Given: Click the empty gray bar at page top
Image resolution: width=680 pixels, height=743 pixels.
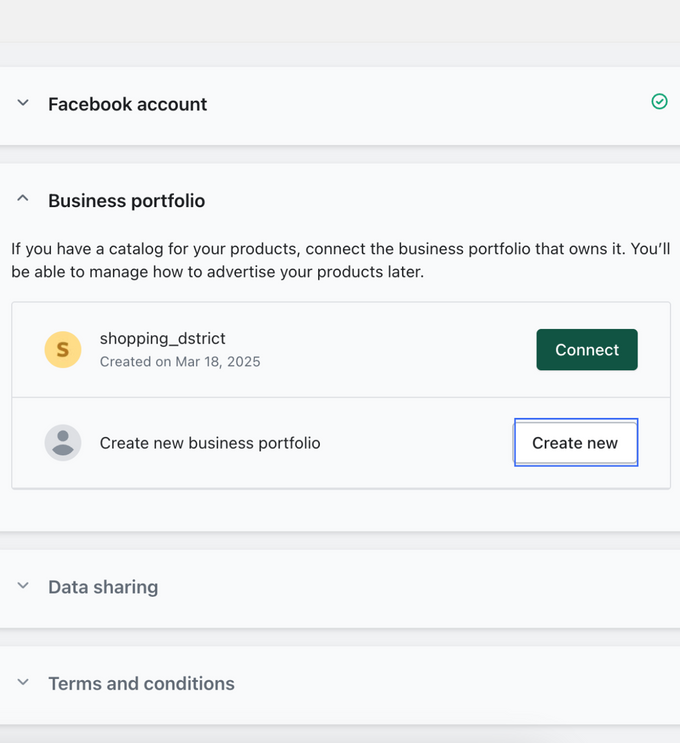Looking at the screenshot, I should point(340,20).
